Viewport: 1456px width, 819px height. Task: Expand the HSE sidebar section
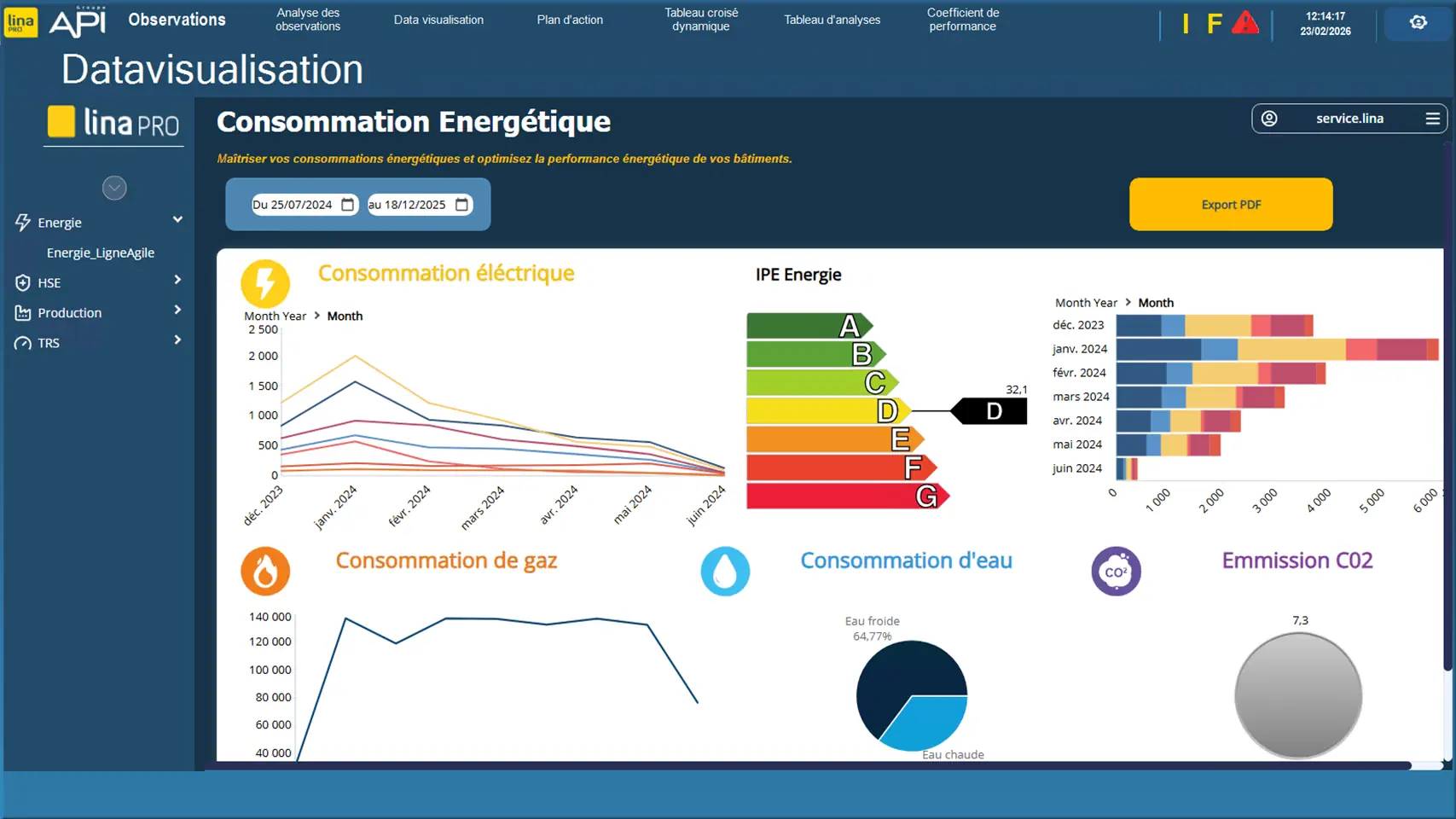point(177,280)
